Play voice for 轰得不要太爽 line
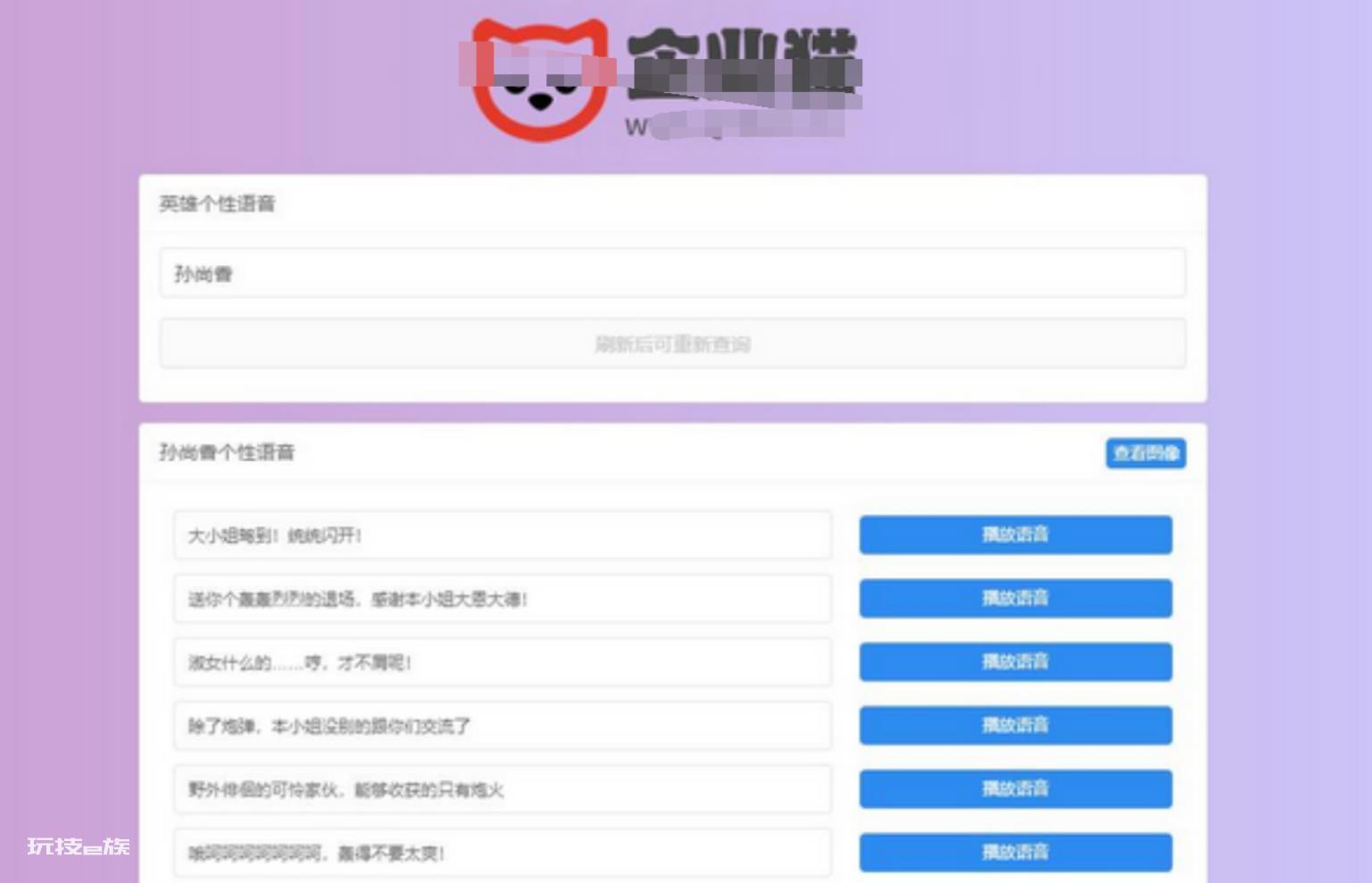1372x883 pixels. (x=1015, y=852)
